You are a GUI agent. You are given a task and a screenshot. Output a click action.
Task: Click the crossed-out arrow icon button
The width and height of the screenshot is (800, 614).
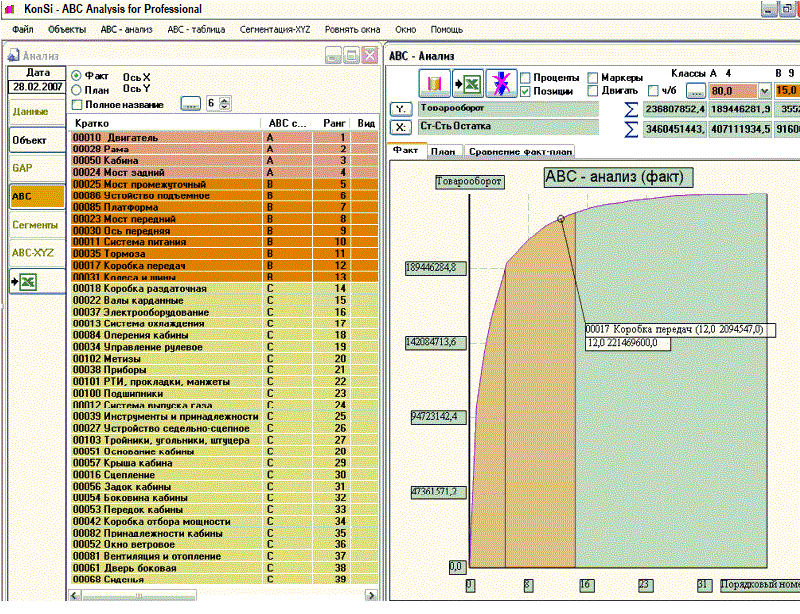pyautogui.click(x=501, y=83)
